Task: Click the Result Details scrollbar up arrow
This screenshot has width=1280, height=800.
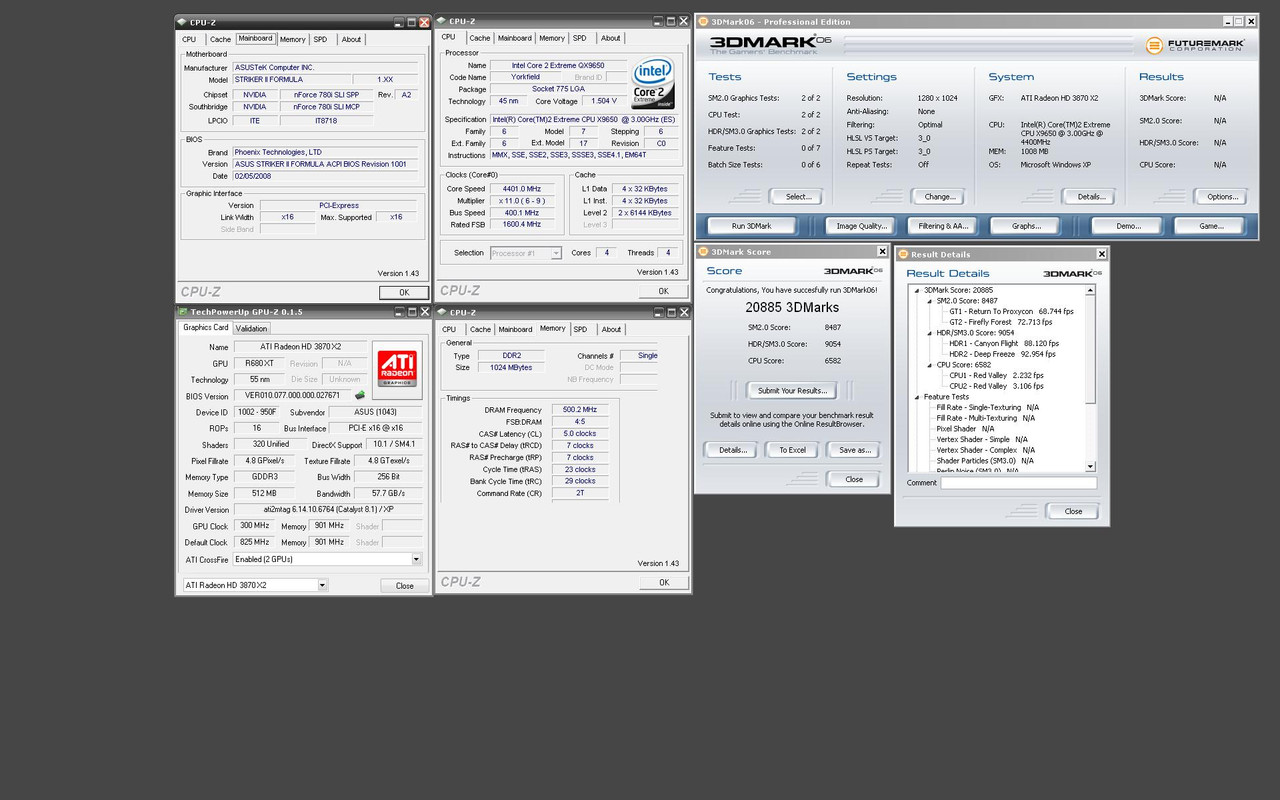Action: coord(1092,290)
